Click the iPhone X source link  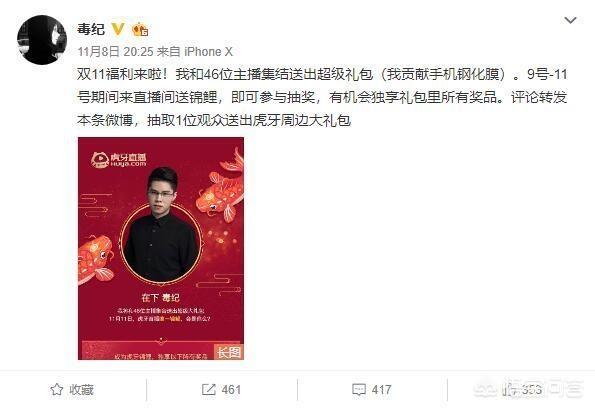click(x=208, y=52)
